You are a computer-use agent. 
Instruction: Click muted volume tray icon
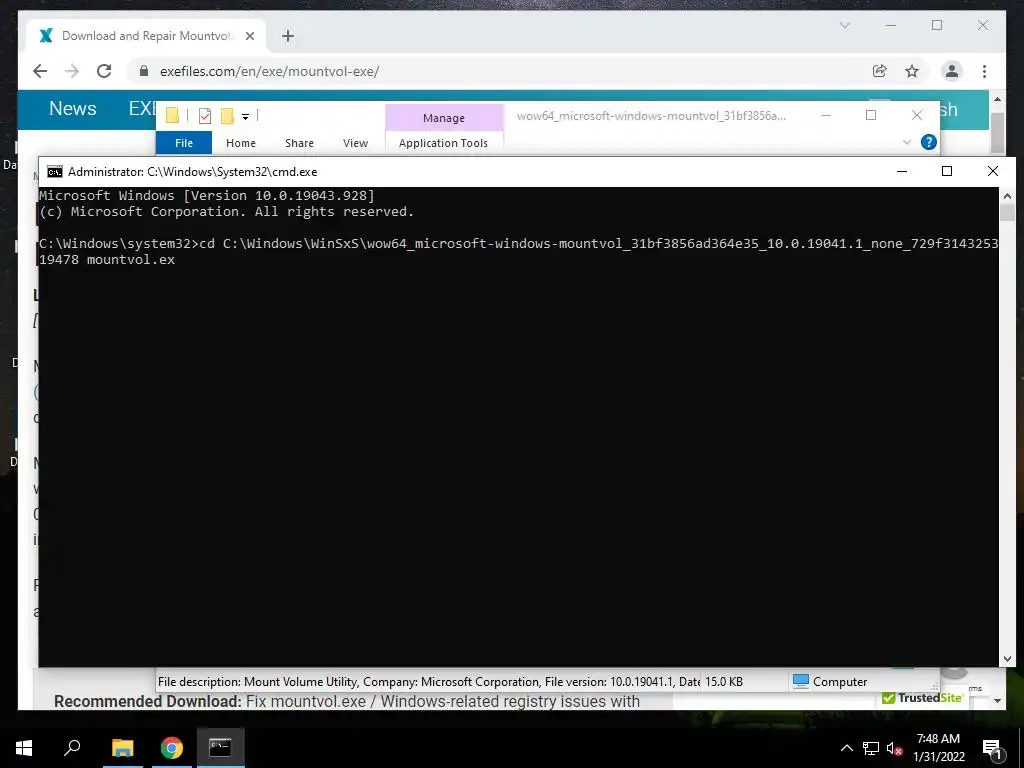(895, 748)
